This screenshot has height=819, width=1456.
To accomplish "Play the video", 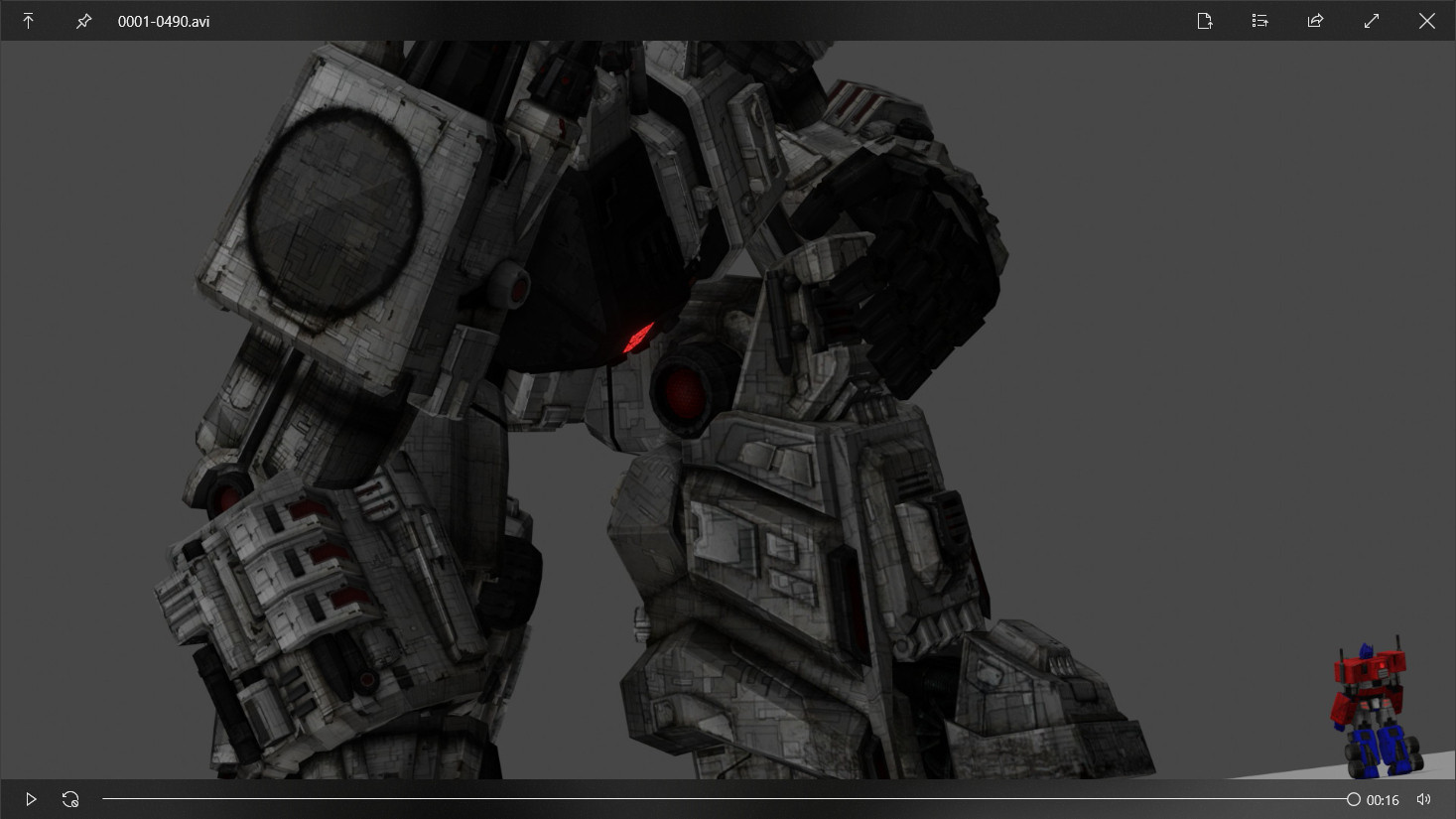I will 31,799.
